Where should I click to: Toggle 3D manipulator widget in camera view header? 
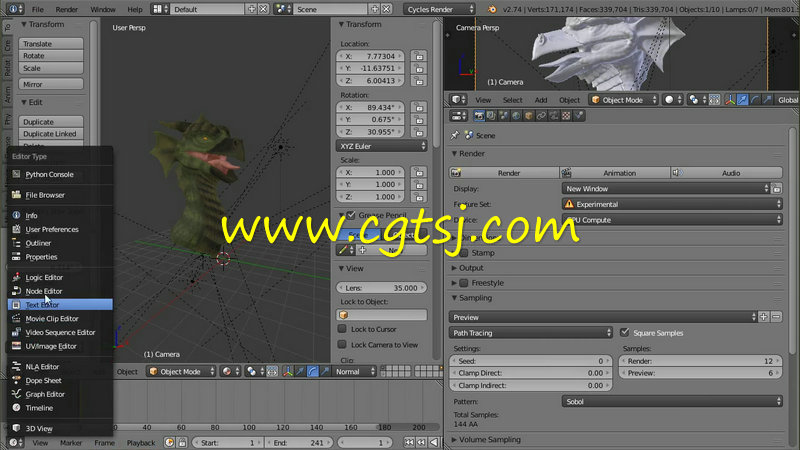[x=730, y=100]
